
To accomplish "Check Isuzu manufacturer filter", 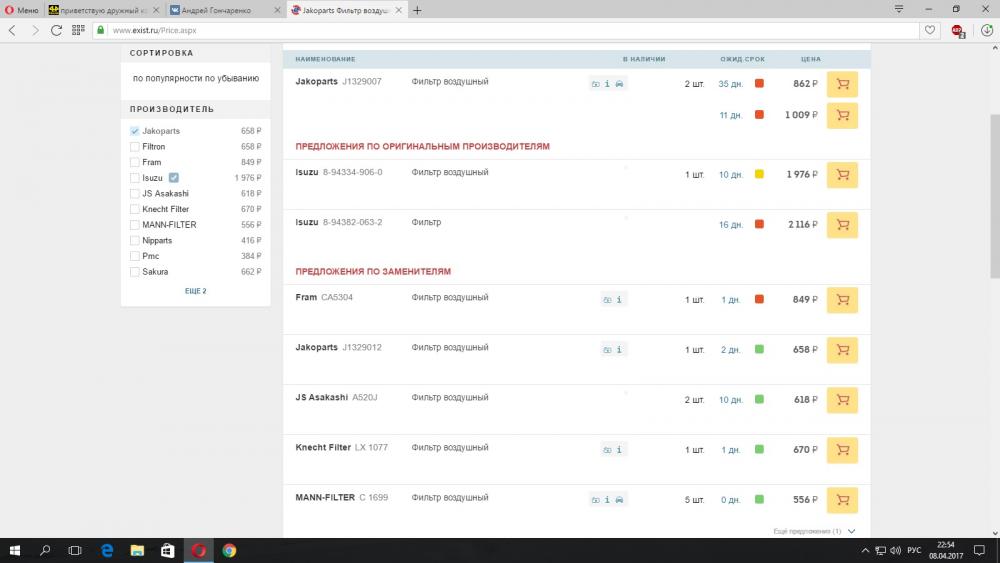I will click(135, 178).
